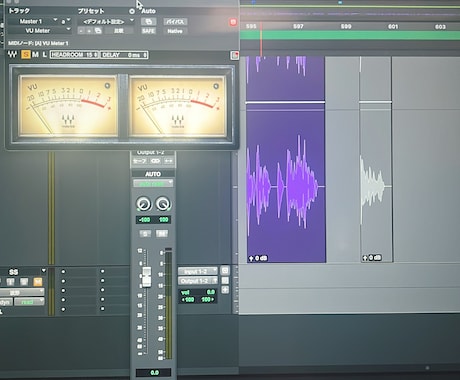Select the purple audio clip waveform

(x=286, y=185)
